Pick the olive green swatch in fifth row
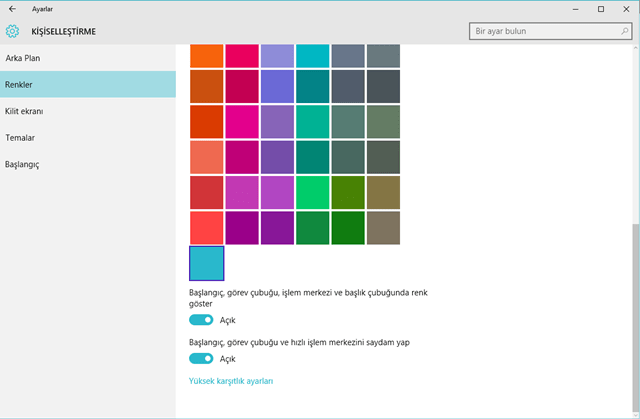Screen dimensions: 640x419 tap(348, 193)
